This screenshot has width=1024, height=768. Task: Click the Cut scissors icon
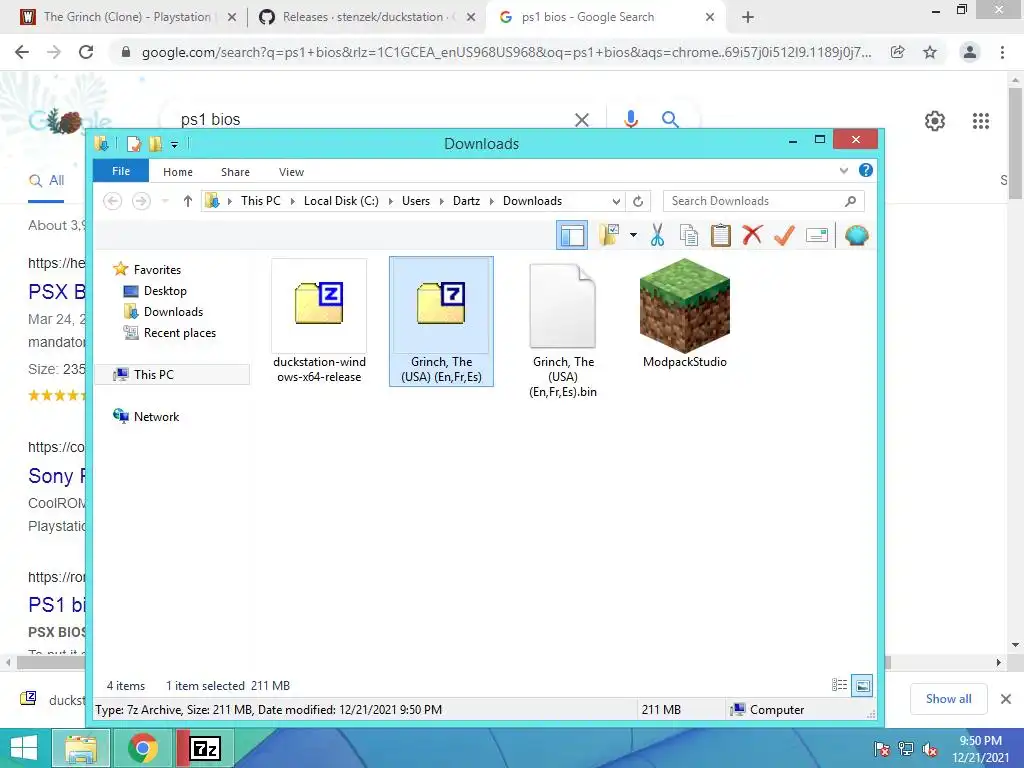[657, 235]
